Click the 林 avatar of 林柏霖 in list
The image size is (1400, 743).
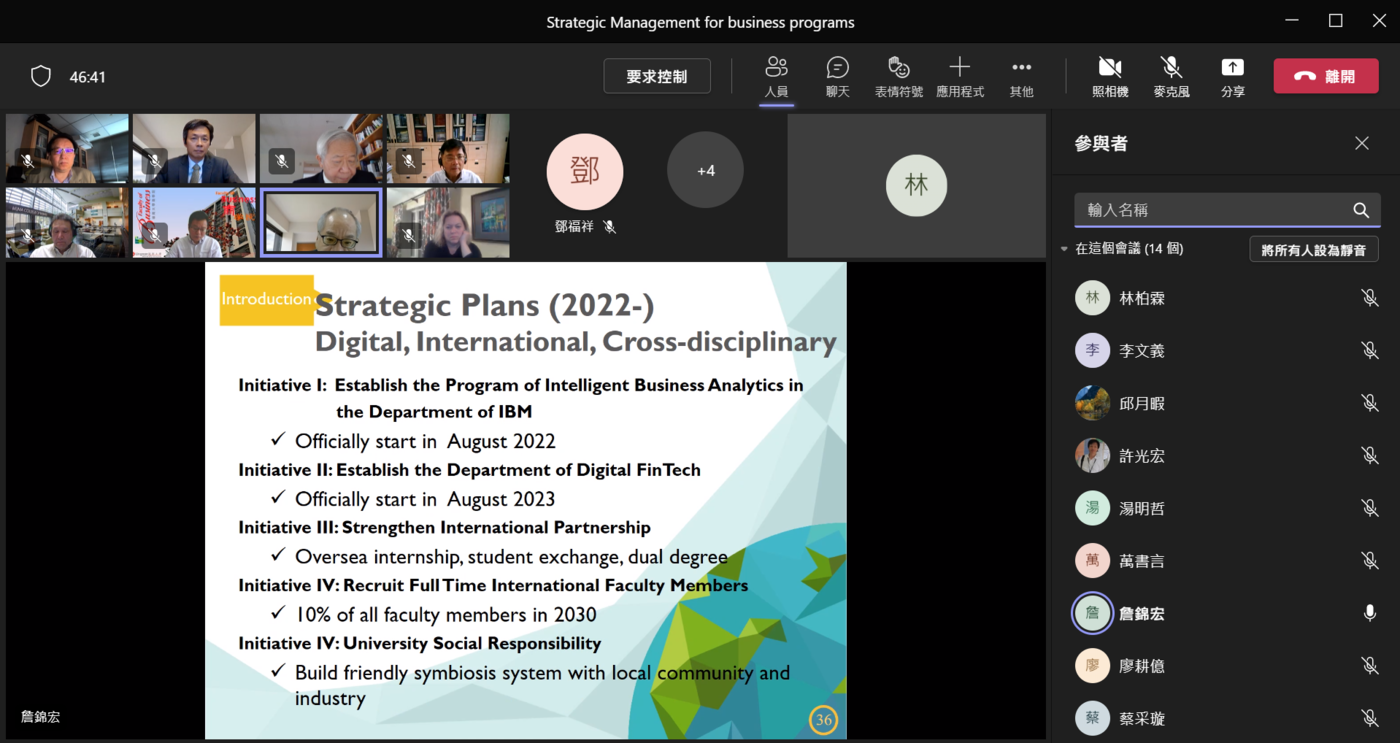coord(1092,298)
